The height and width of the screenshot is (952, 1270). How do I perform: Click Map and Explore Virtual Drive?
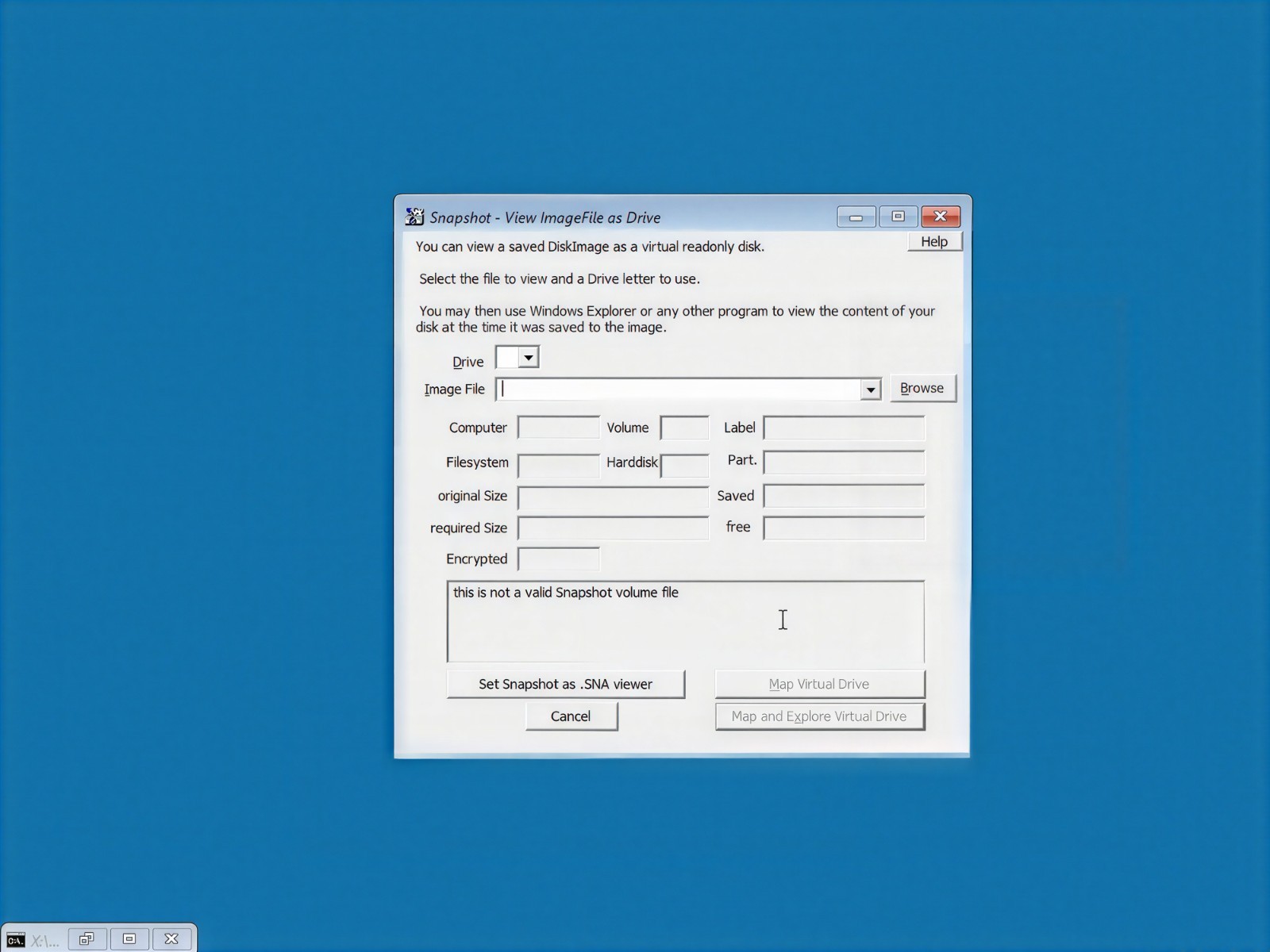[x=820, y=716]
